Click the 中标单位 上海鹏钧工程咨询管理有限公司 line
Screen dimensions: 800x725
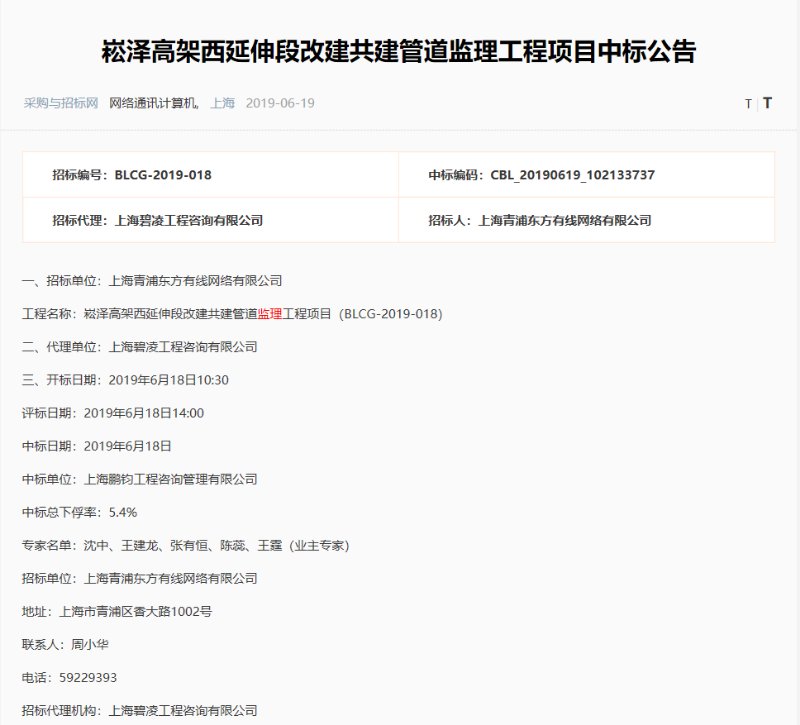pyautogui.click(x=140, y=479)
